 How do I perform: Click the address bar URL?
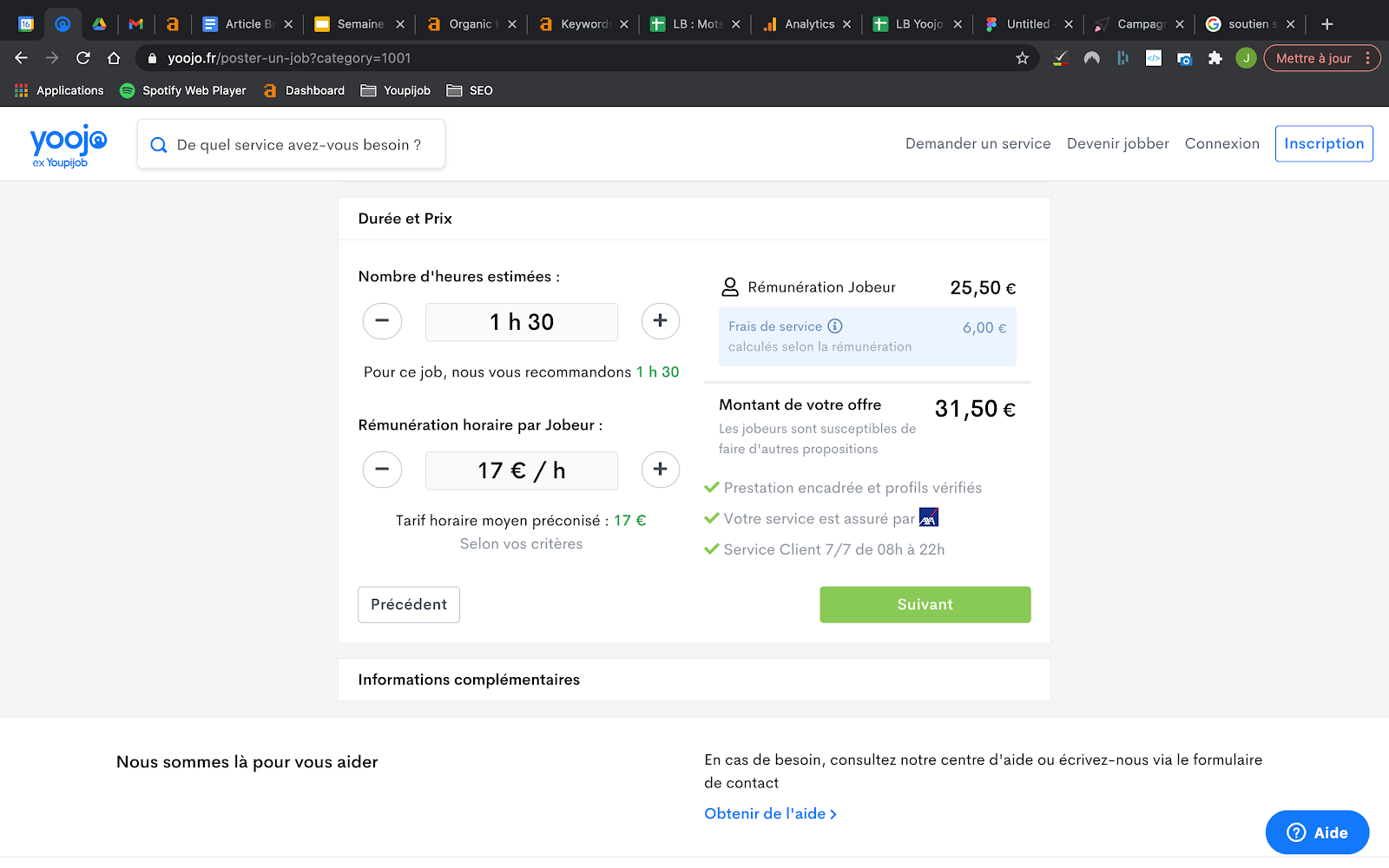click(289, 58)
